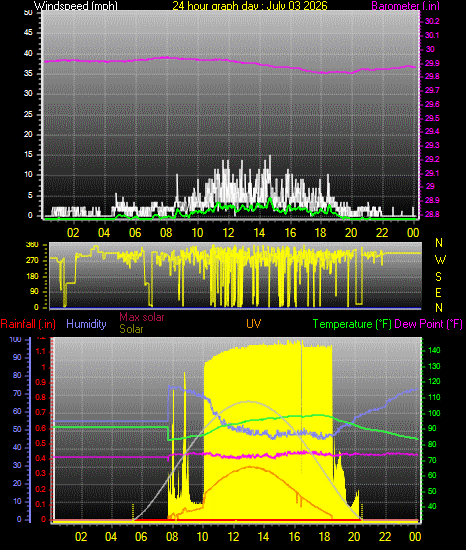Select the windspeed scale value 35
Image resolution: width=466 pixels, height=550 pixels.
pyautogui.click(x=28, y=73)
